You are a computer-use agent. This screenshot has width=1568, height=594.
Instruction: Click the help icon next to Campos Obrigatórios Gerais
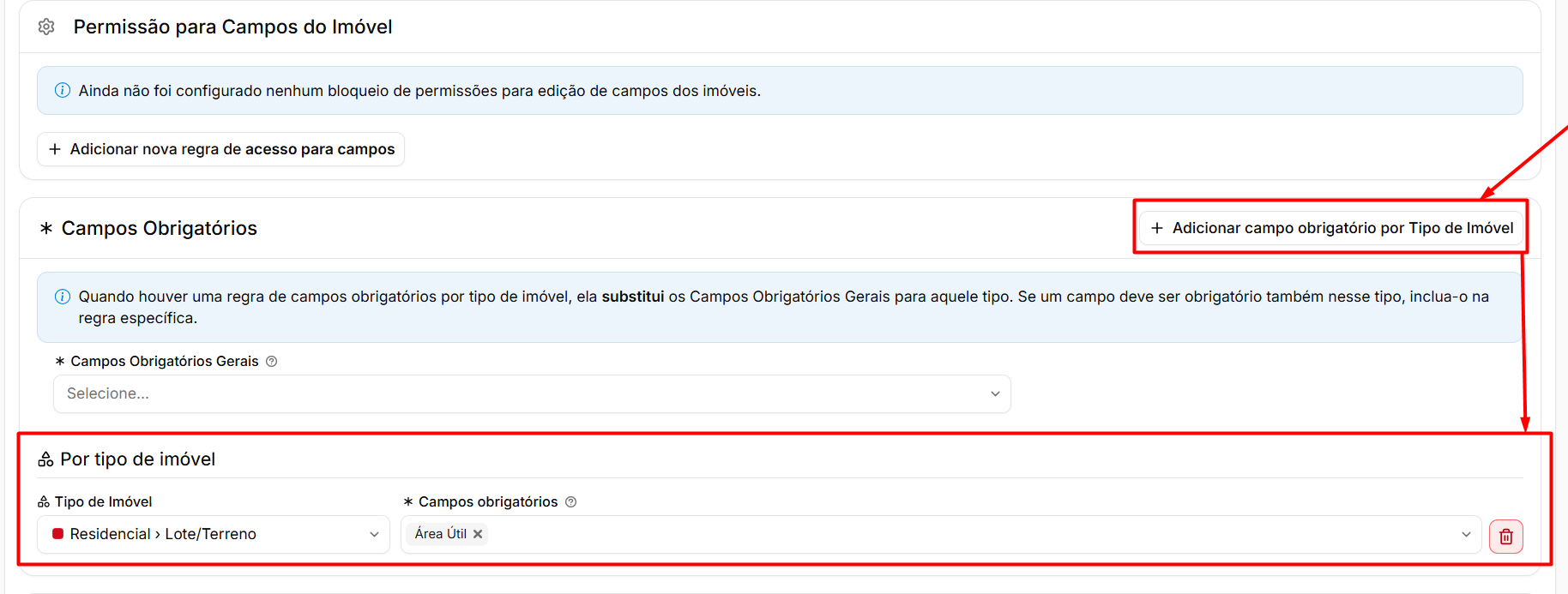272,362
